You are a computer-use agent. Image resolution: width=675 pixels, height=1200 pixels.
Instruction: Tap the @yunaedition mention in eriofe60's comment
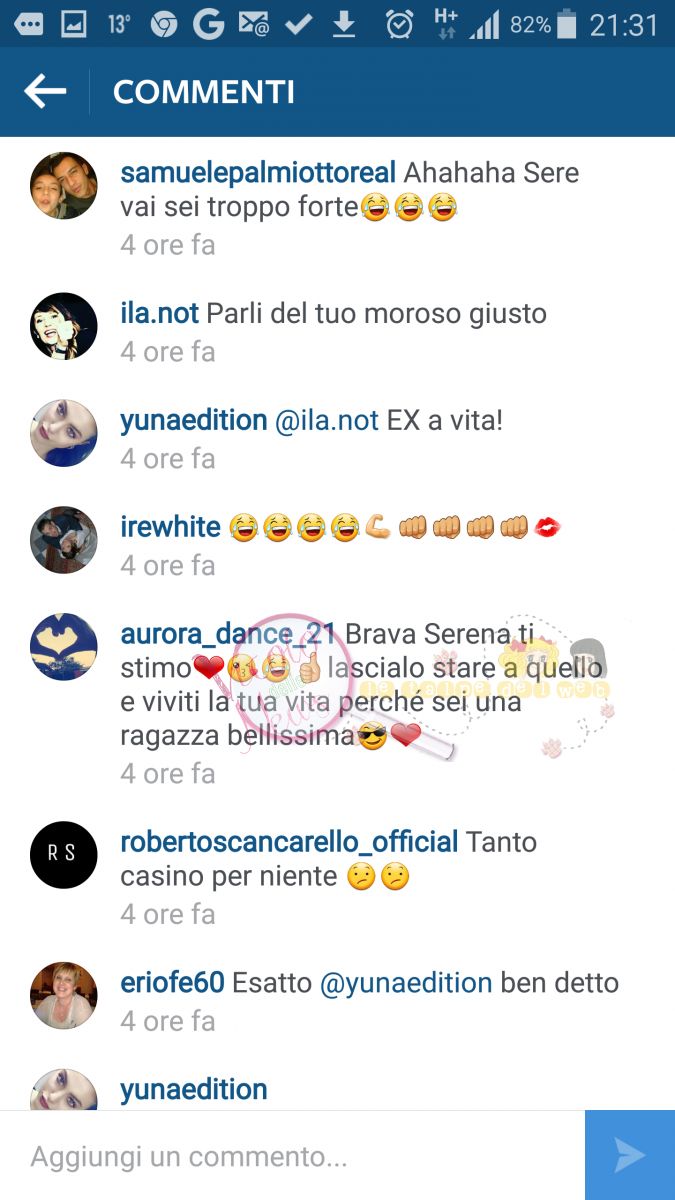tap(406, 983)
